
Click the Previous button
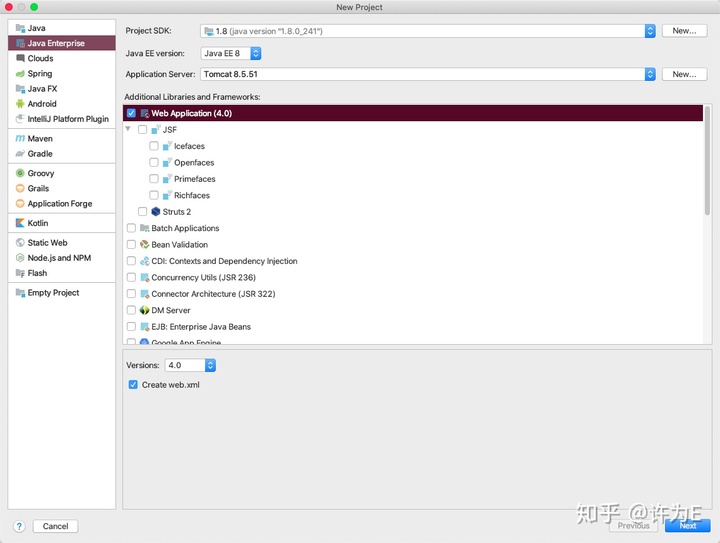634,526
